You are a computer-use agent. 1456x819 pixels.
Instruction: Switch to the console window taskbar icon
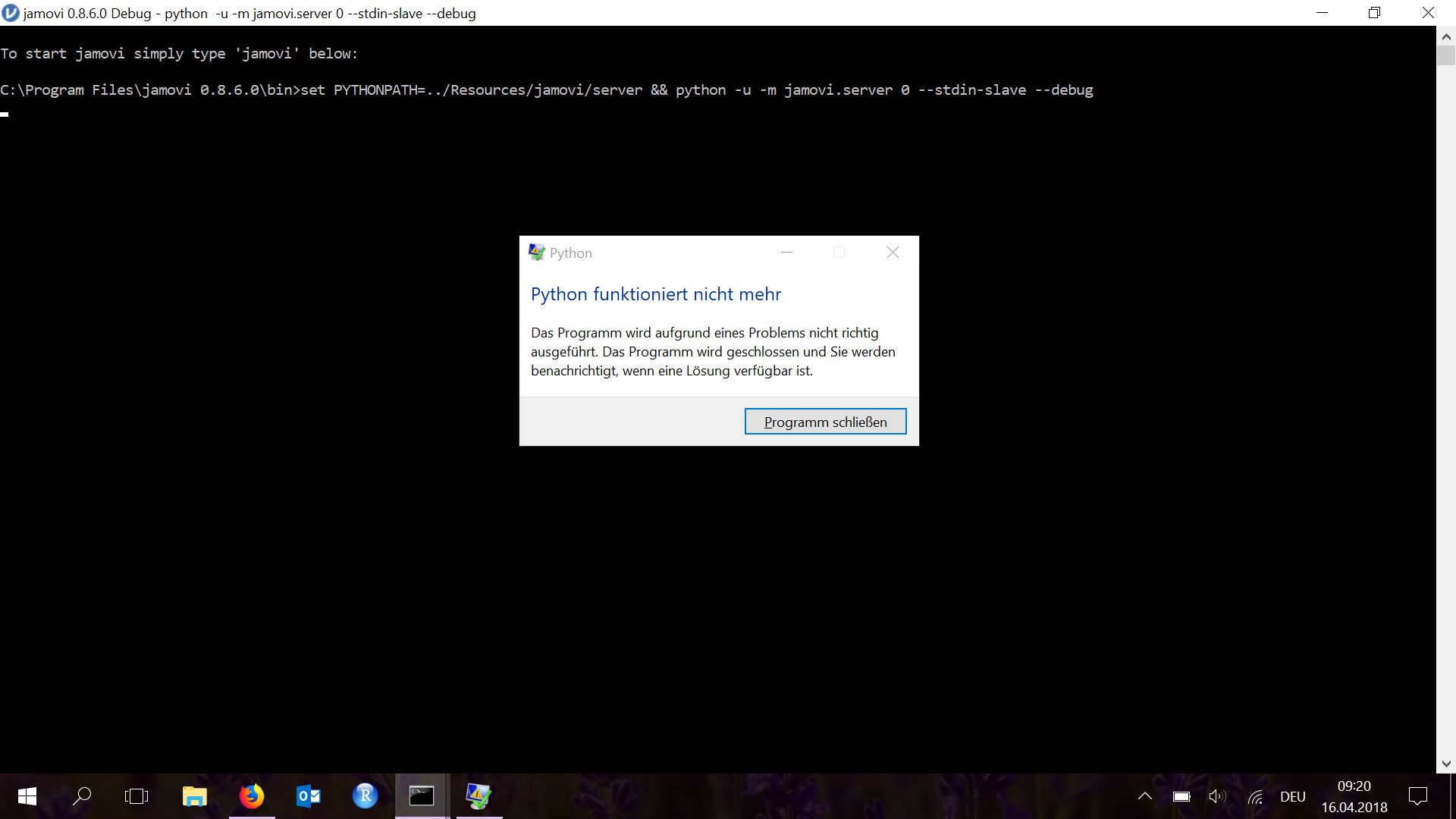(x=422, y=796)
